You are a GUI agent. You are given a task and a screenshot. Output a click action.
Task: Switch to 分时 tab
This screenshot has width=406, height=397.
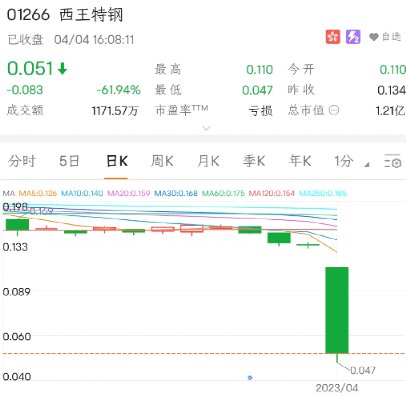(21, 161)
